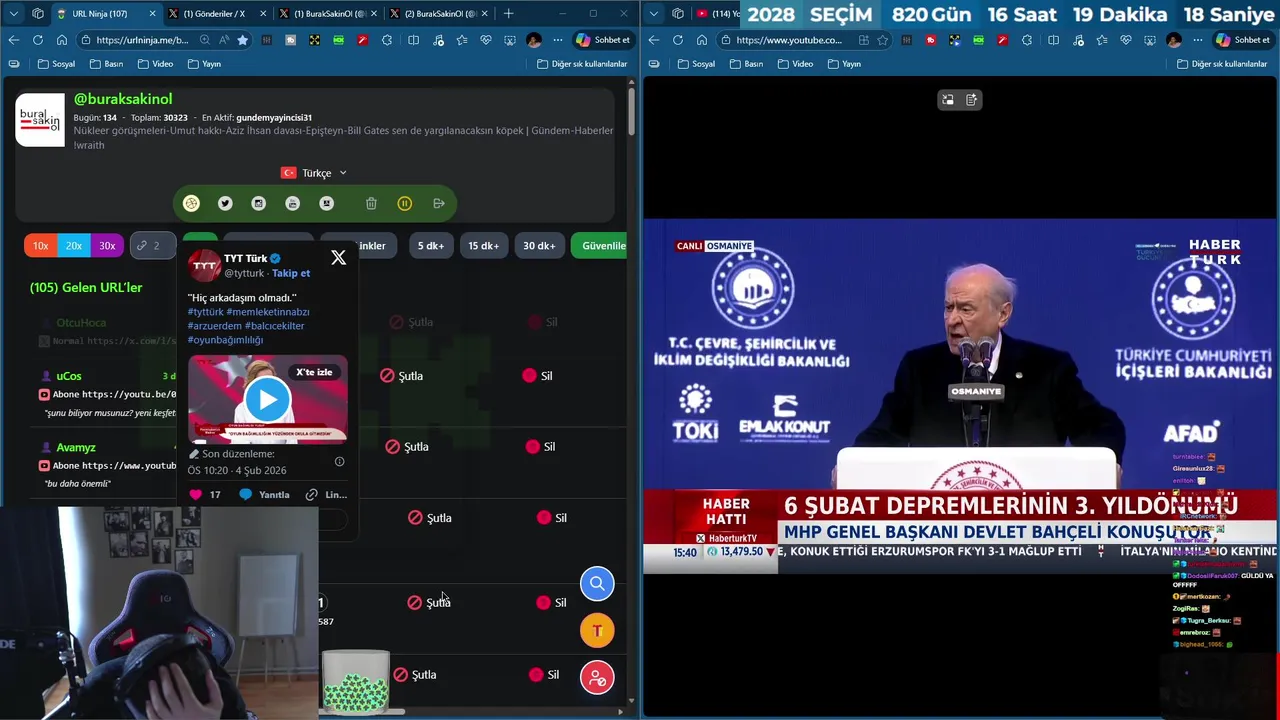Screen dimensions: 1280x720
Task: Filter by YouTube icon in green toolbar
Action: pyautogui.click(x=292, y=203)
